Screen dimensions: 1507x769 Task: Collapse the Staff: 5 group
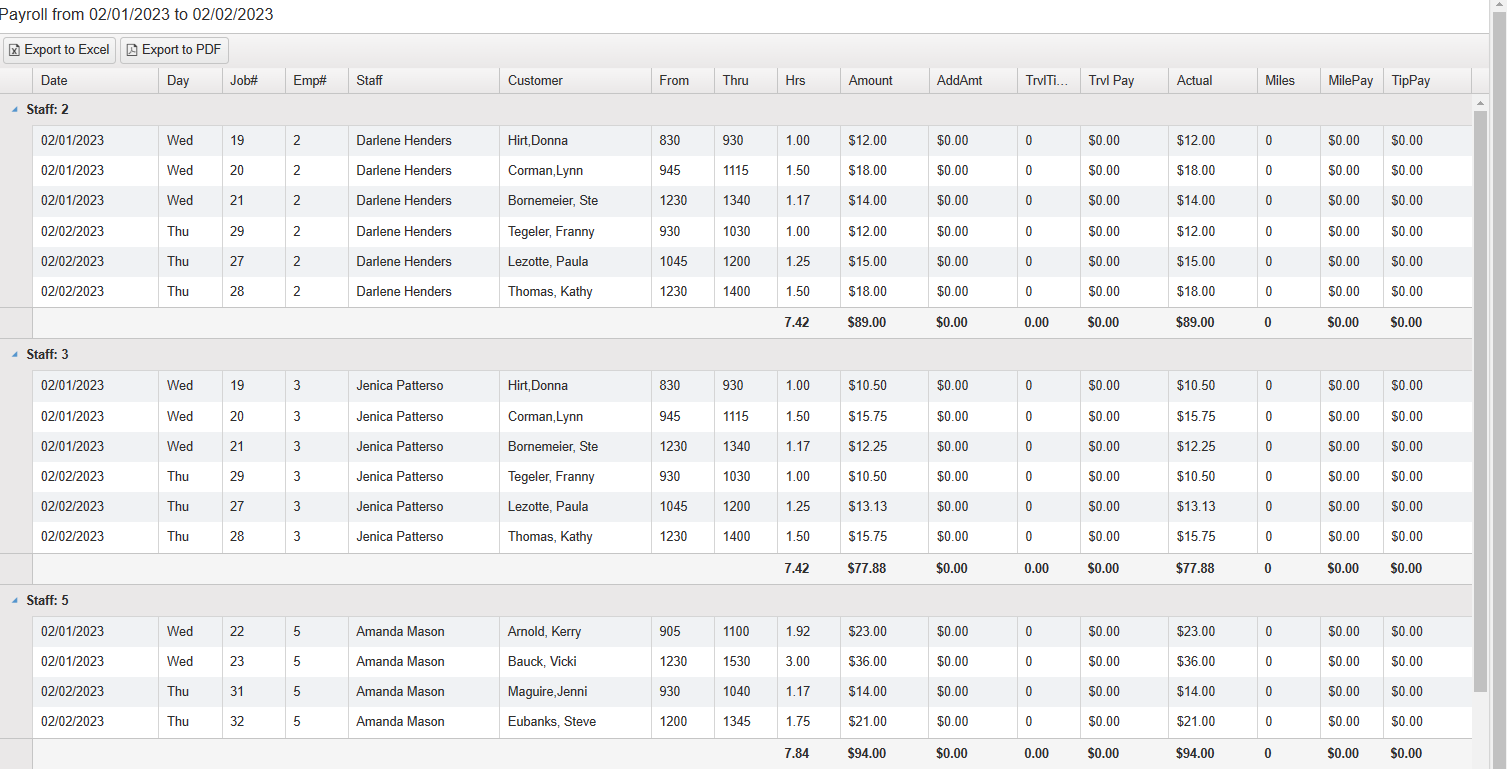(x=15, y=601)
